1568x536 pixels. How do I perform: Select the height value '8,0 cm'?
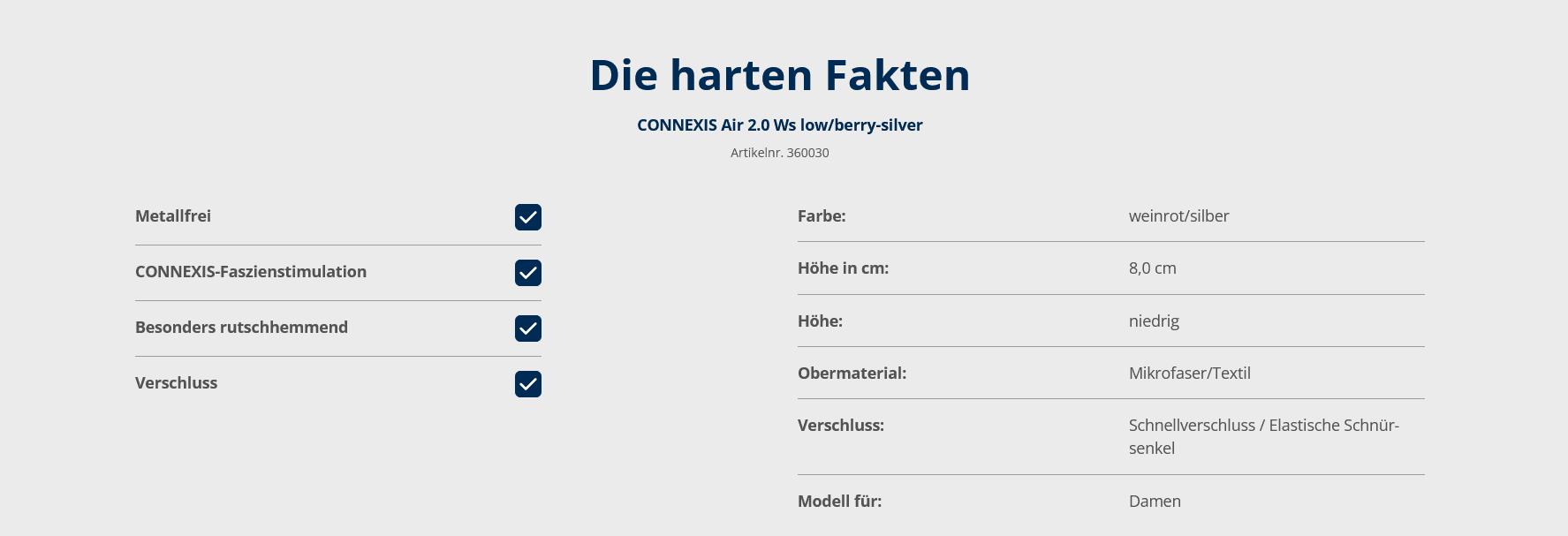pyautogui.click(x=1153, y=268)
